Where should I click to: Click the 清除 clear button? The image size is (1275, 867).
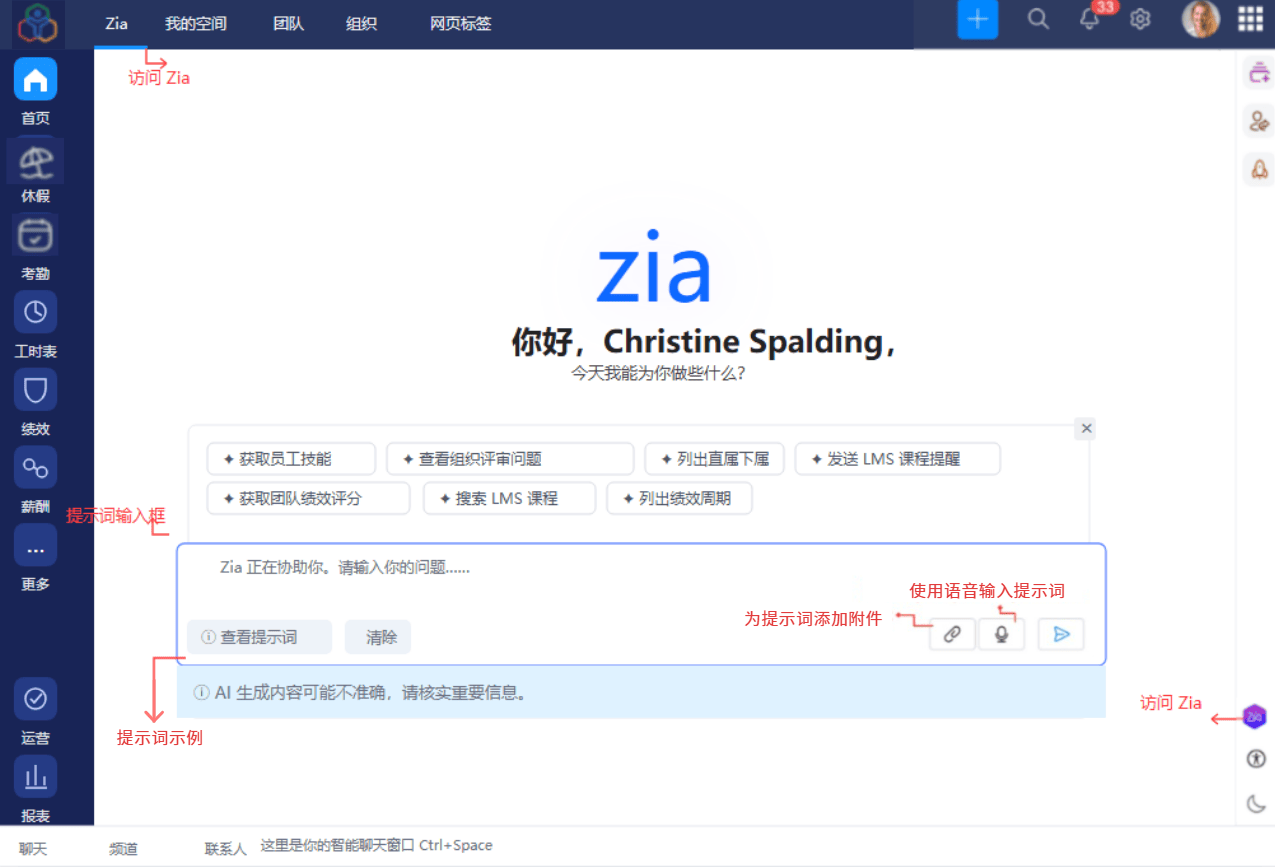[378, 637]
